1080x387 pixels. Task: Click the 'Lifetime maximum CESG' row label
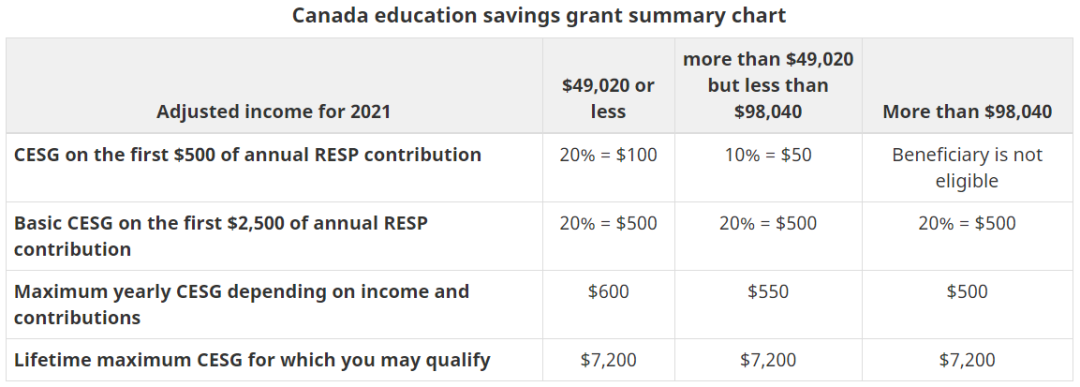(x=252, y=359)
